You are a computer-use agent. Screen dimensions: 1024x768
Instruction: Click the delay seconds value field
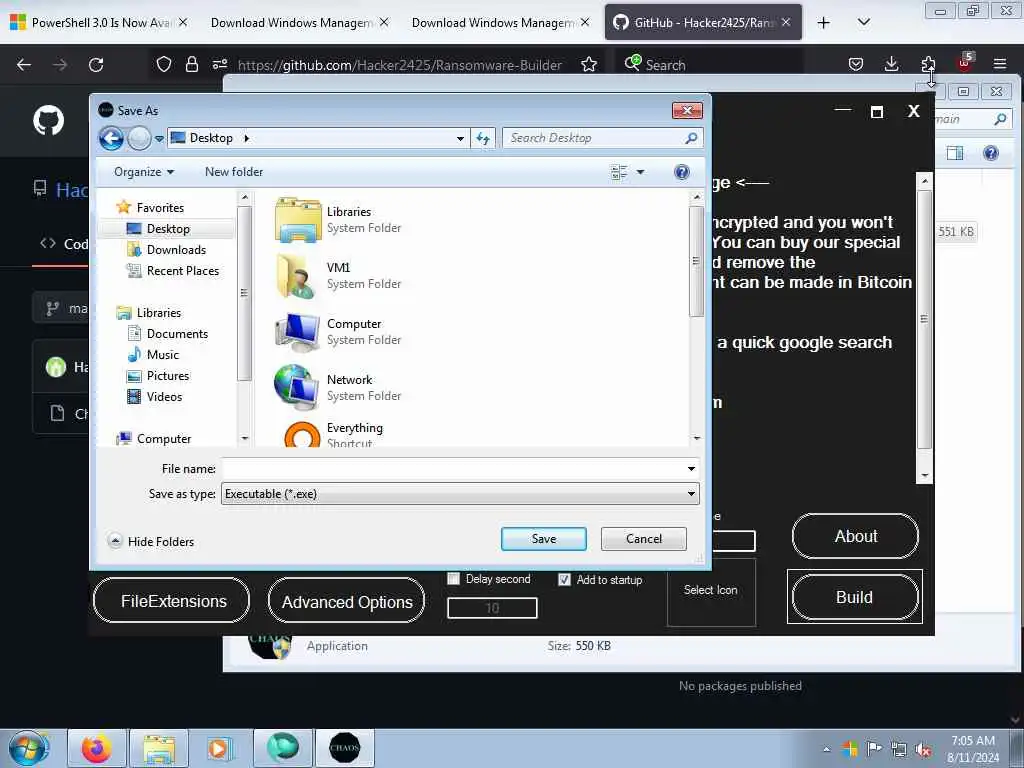[492, 608]
